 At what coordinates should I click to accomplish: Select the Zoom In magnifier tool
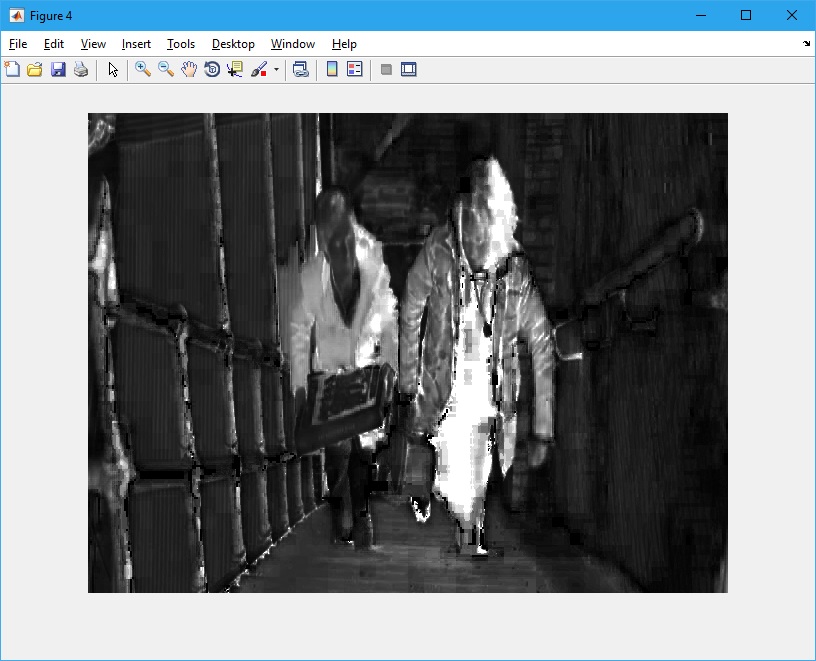pyautogui.click(x=143, y=70)
